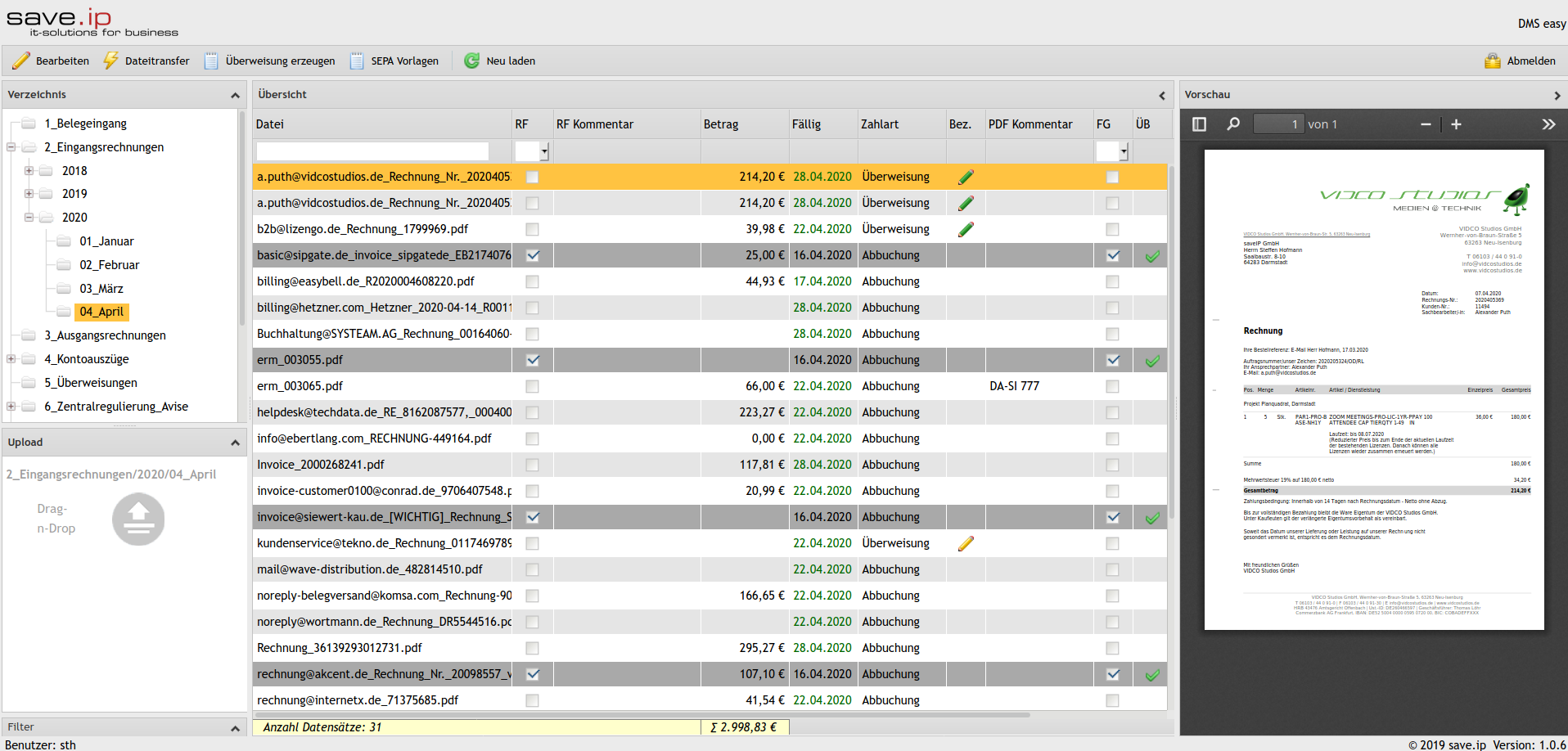Click the Bearbeiten pencil icon
Screen dimensions: 1568x751
point(20,61)
